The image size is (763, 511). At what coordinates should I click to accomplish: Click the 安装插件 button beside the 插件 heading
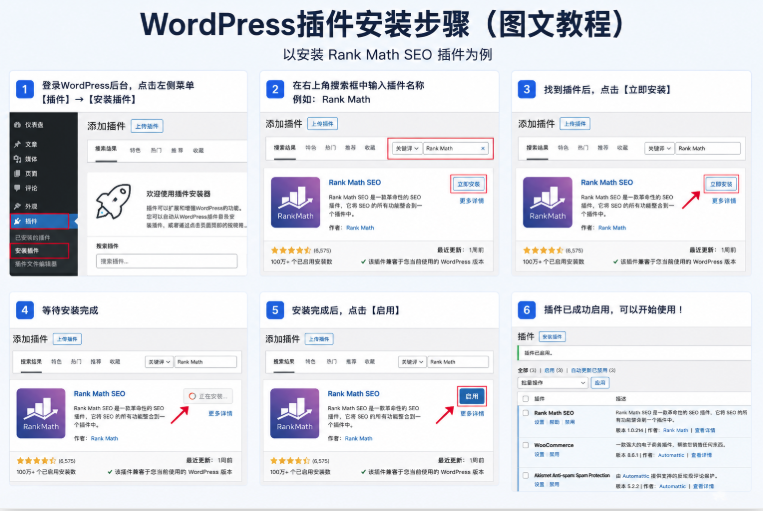pyautogui.click(x=552, y=337)
